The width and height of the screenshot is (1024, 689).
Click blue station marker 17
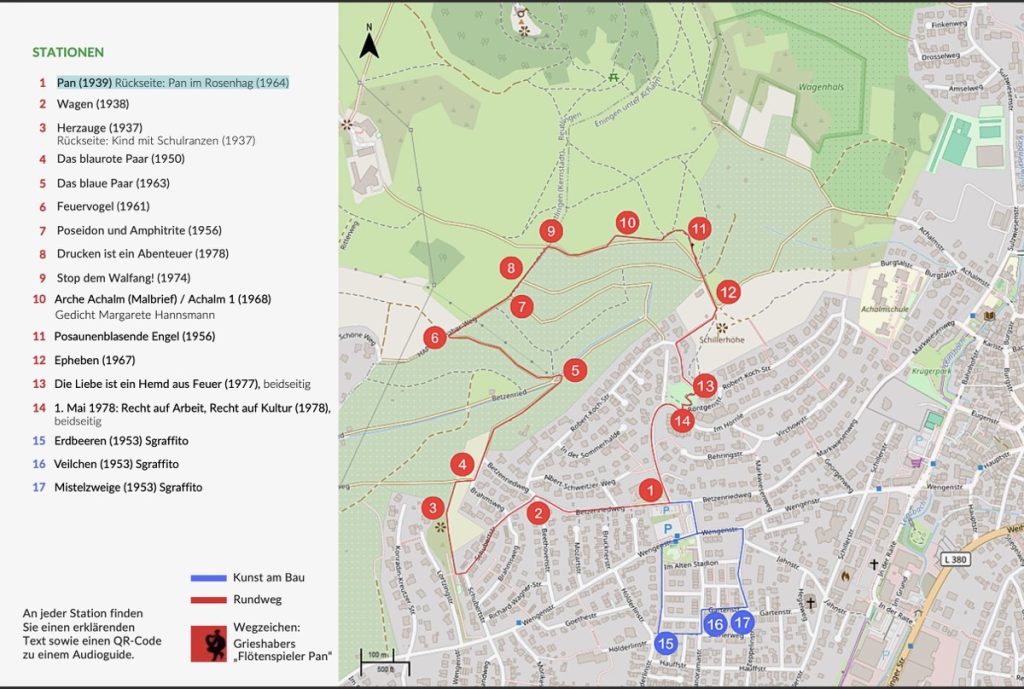click(x=743, y=622)
